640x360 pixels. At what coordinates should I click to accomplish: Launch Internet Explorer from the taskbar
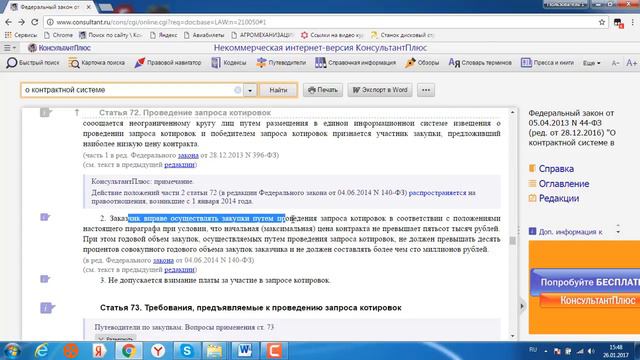click(x=42, y=351)
